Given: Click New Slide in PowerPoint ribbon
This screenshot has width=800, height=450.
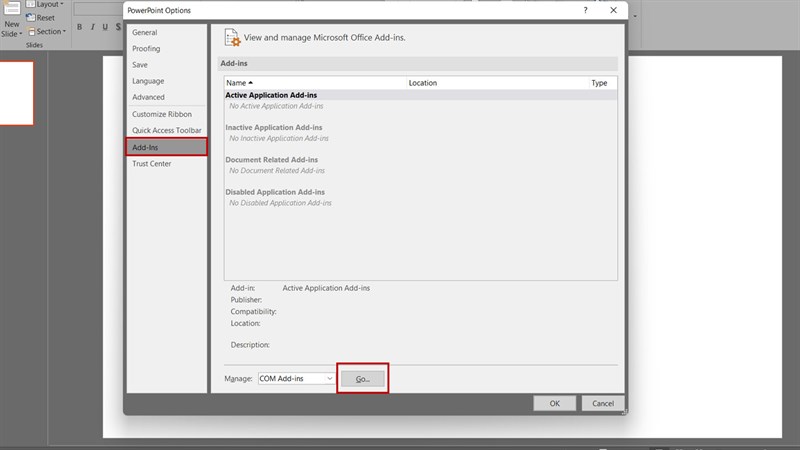Looking at the screenshot, I should click(11, 20).
